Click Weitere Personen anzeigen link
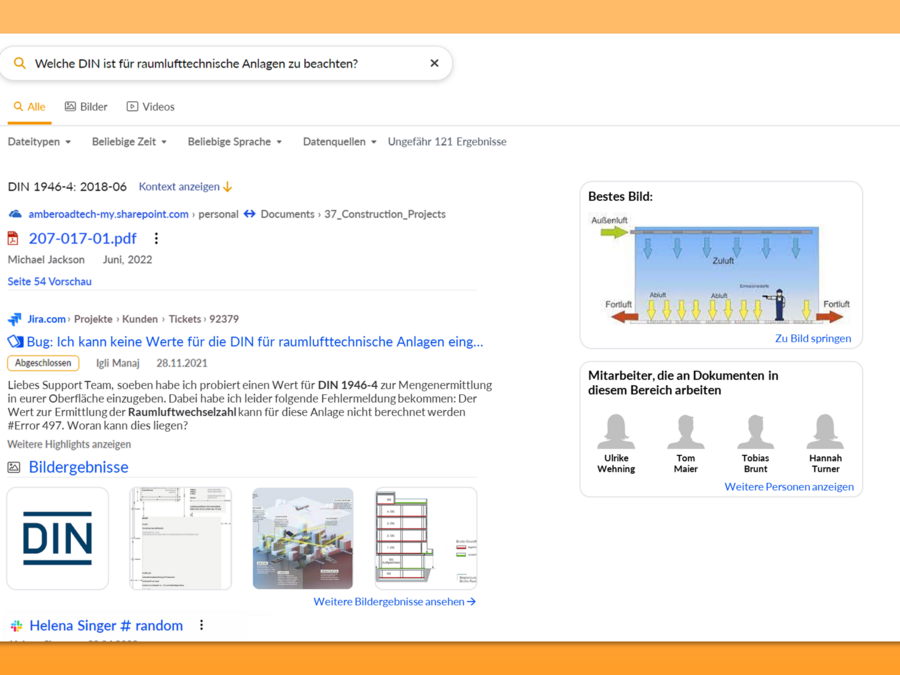This screenshot has width=900, height=675. 789,487
